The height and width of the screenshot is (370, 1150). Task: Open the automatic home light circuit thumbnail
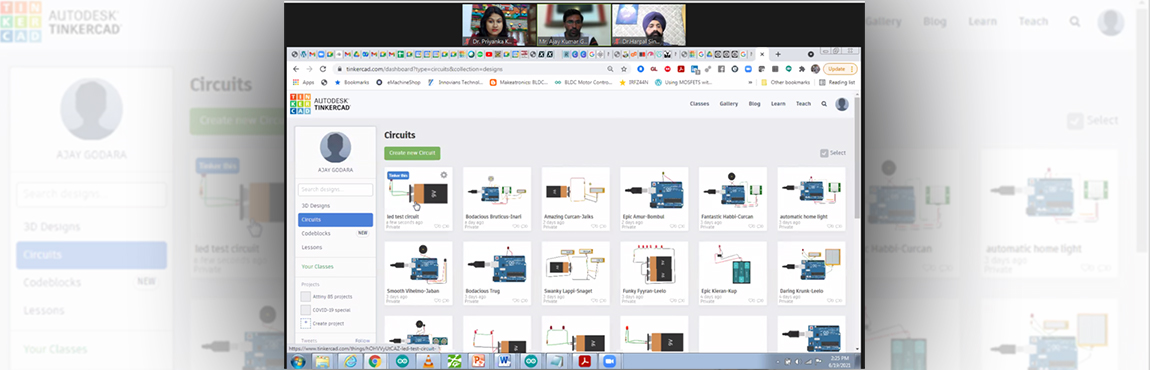pos(811,190)
